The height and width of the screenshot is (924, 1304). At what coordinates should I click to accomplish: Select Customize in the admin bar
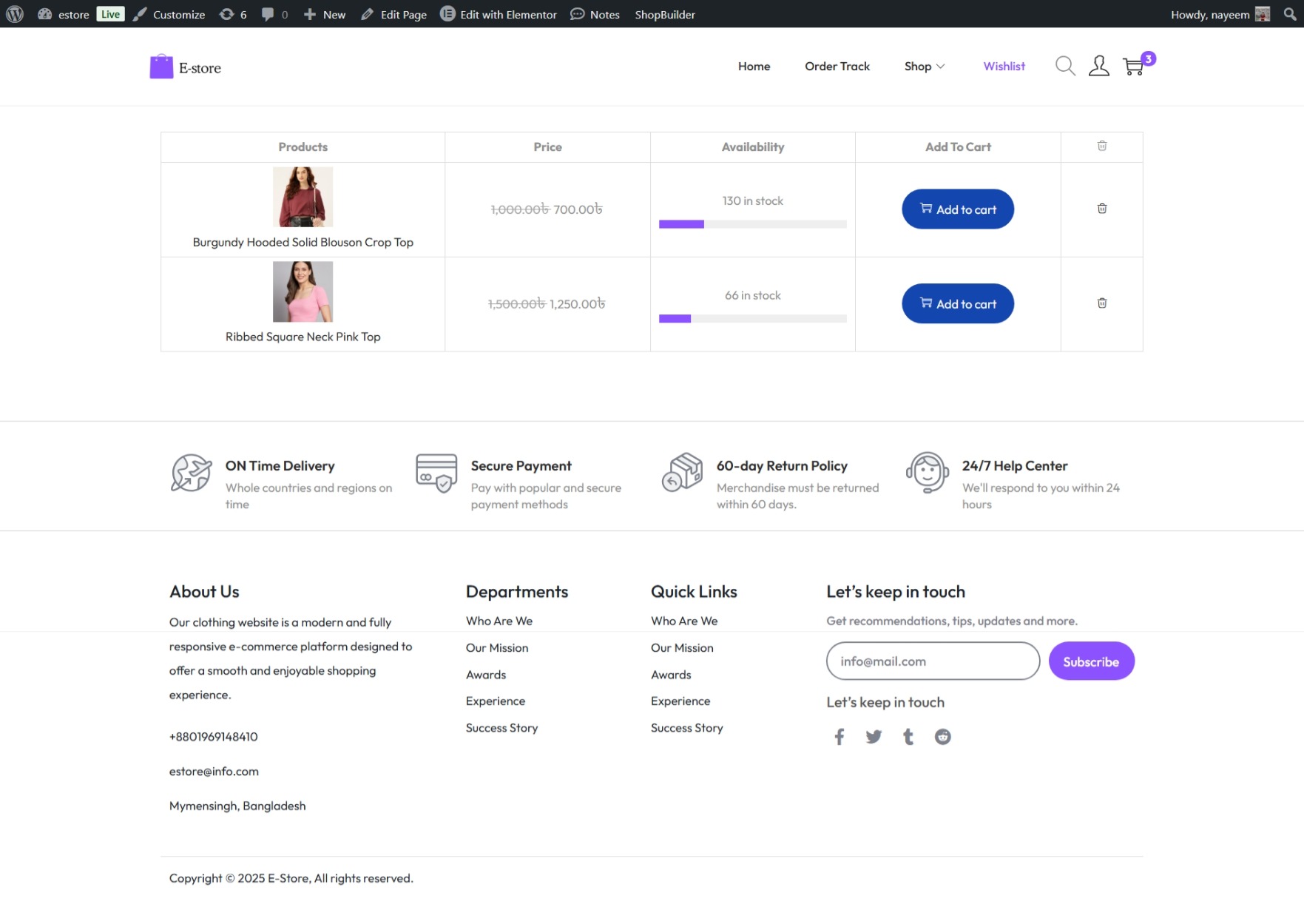pos(178,14)
